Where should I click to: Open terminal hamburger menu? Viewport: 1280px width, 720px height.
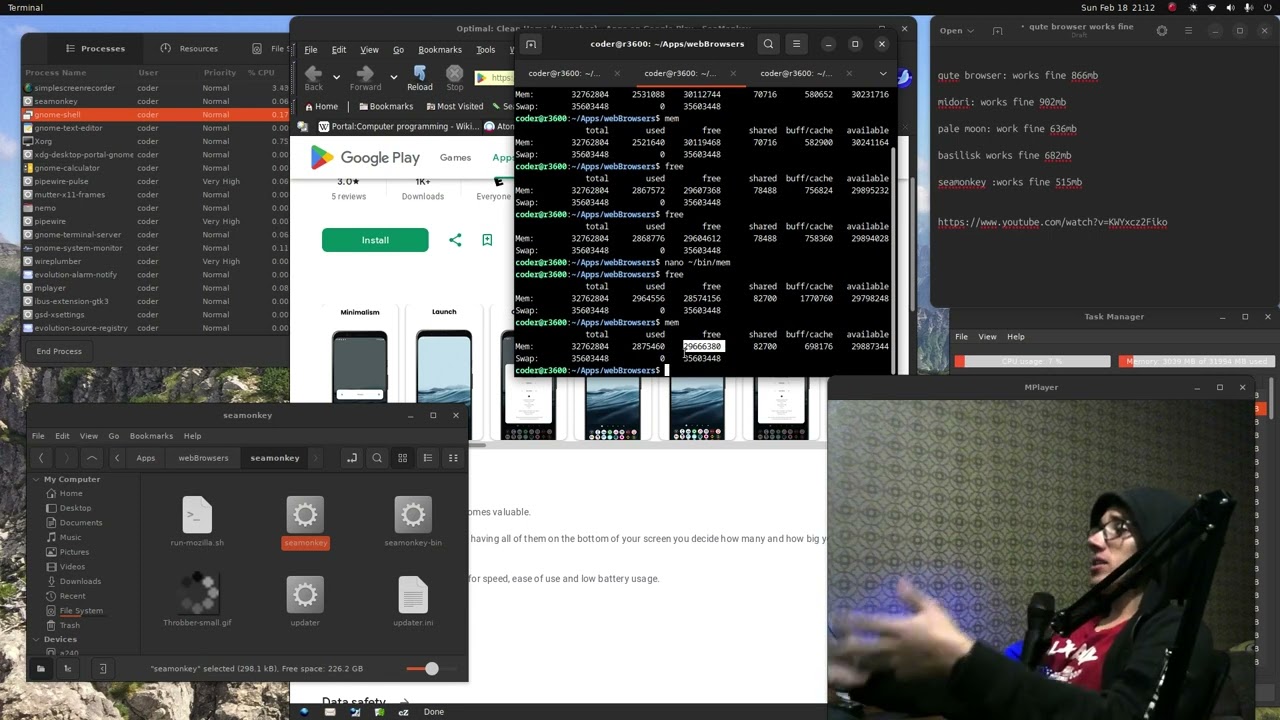796,44
